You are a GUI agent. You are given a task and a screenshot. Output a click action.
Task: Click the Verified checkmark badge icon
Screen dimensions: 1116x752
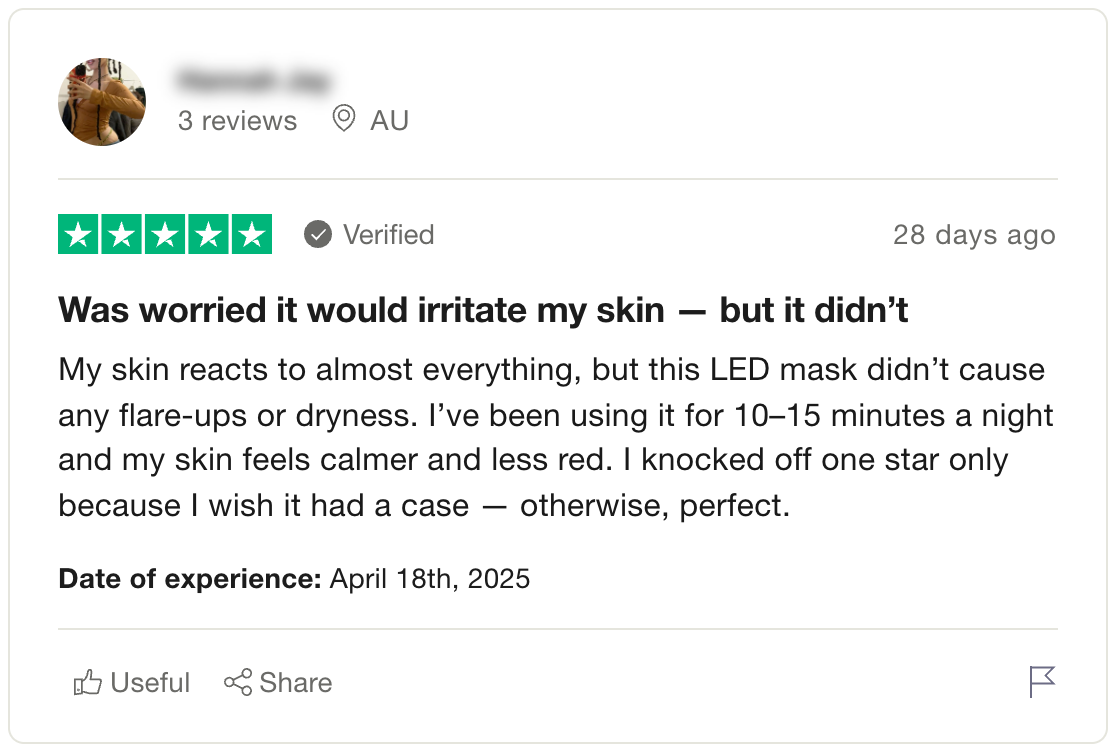(x=317, y=234)
